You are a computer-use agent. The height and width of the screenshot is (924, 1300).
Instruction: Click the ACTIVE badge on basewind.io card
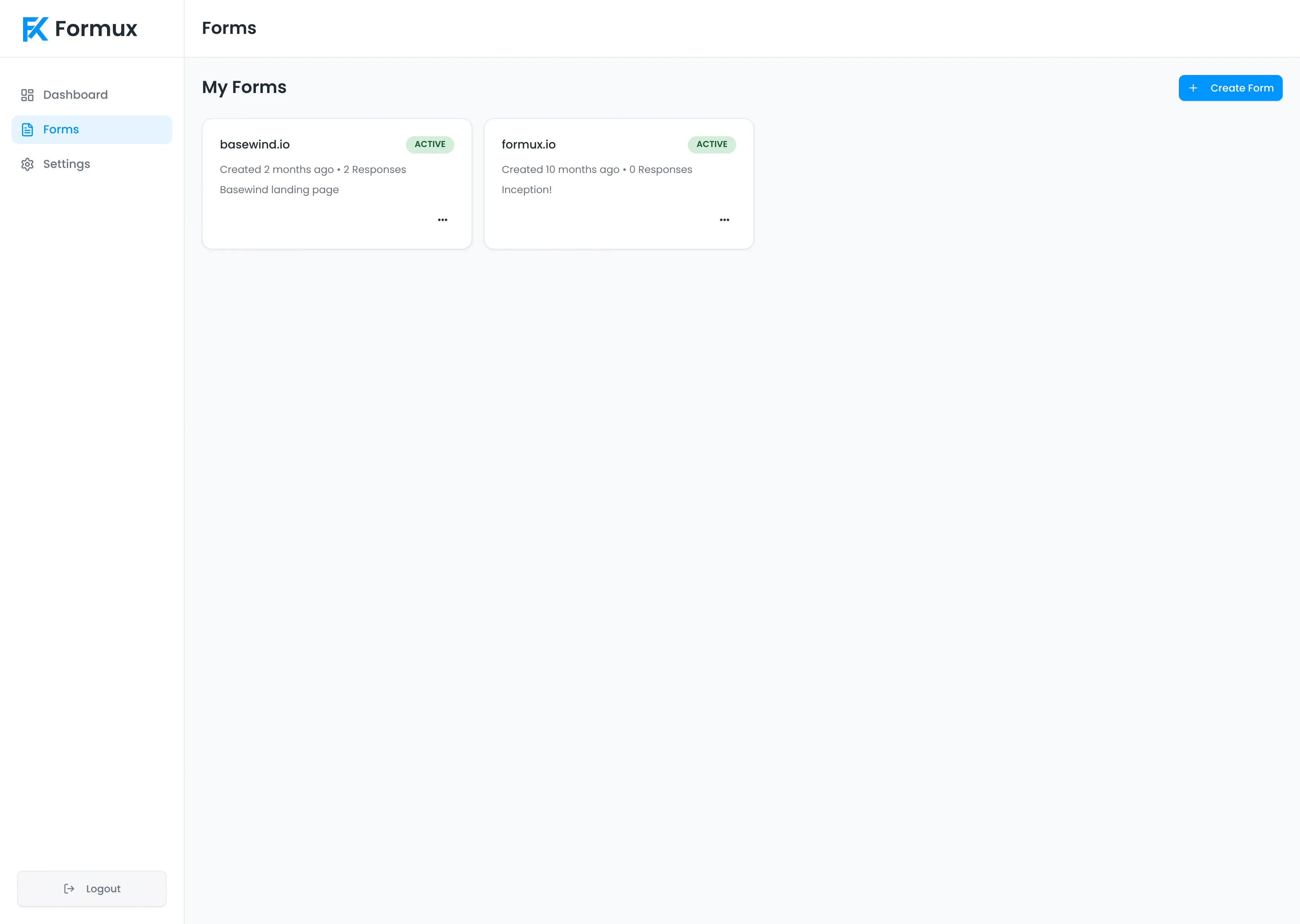(430, 145)
